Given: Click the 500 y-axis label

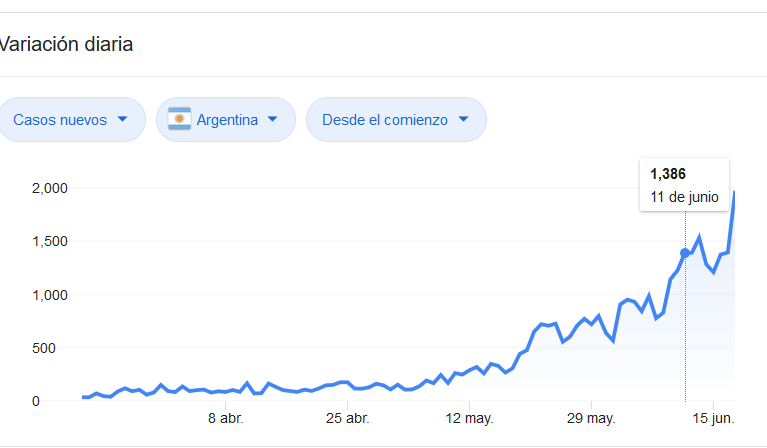Looking at the screenshot, I should (x=54, y=348).
